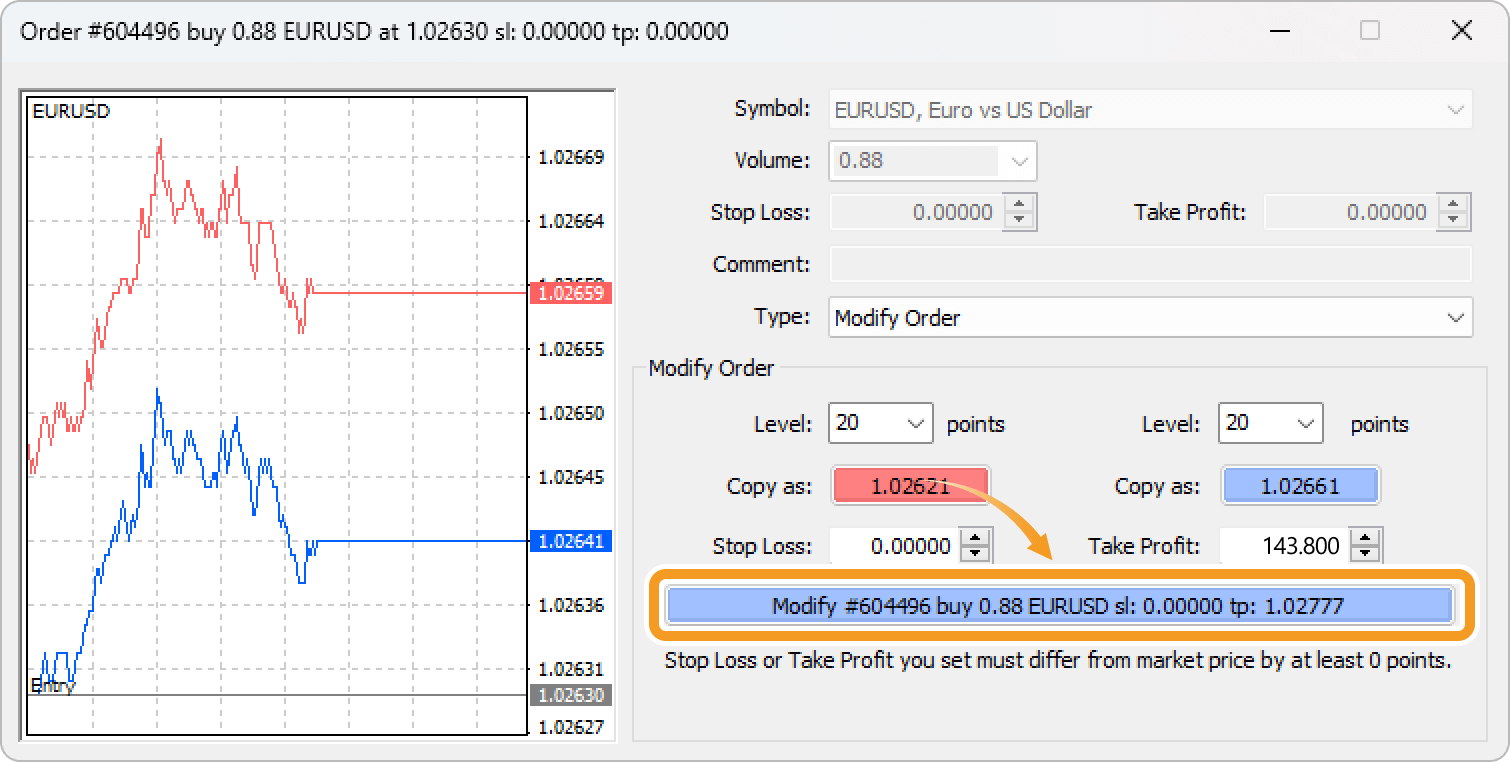Screen dimensions: 1510x762
Task: Expand the Stop Loss Level points dropdown
Action: click(880, 423)
